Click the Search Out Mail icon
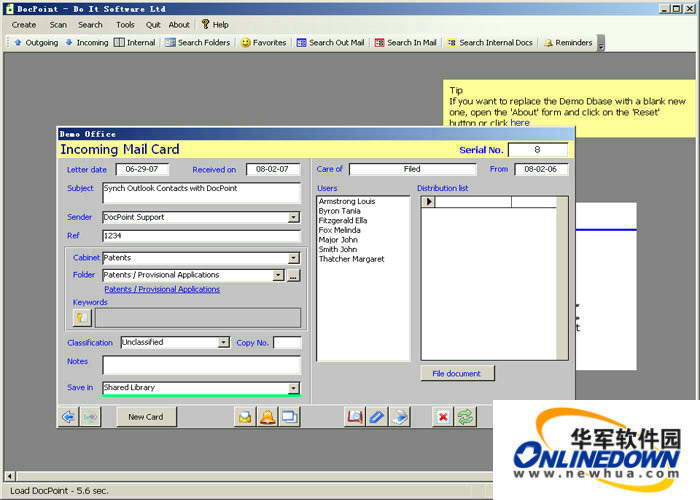700x500 pixels. [302, 42]
